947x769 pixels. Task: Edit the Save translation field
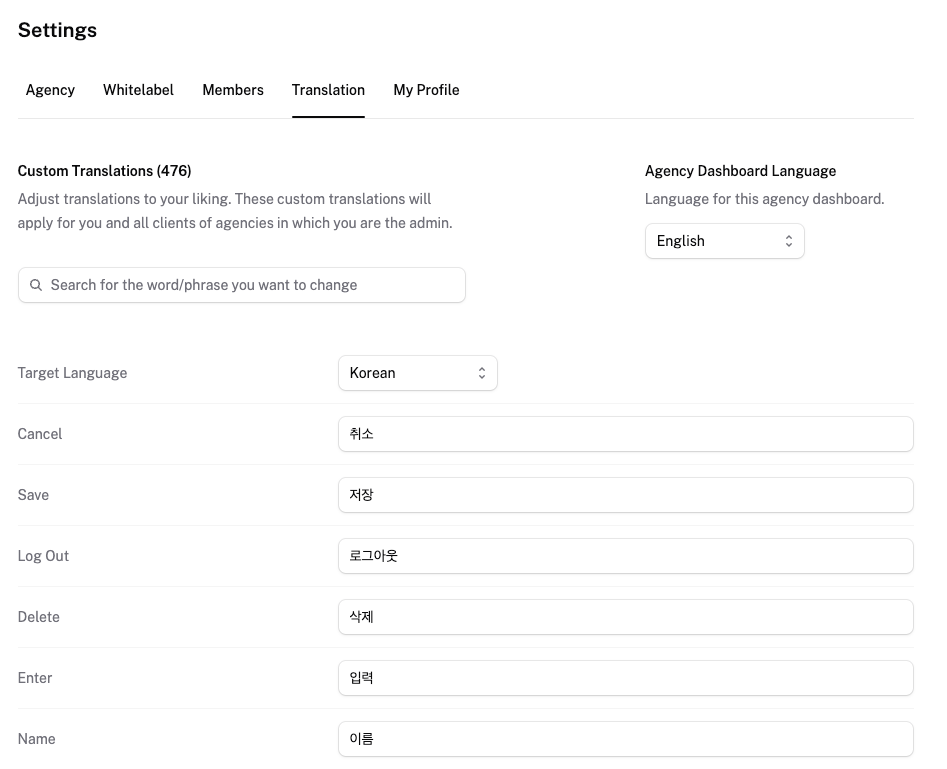pyautogui.click(x=625, y=494)
